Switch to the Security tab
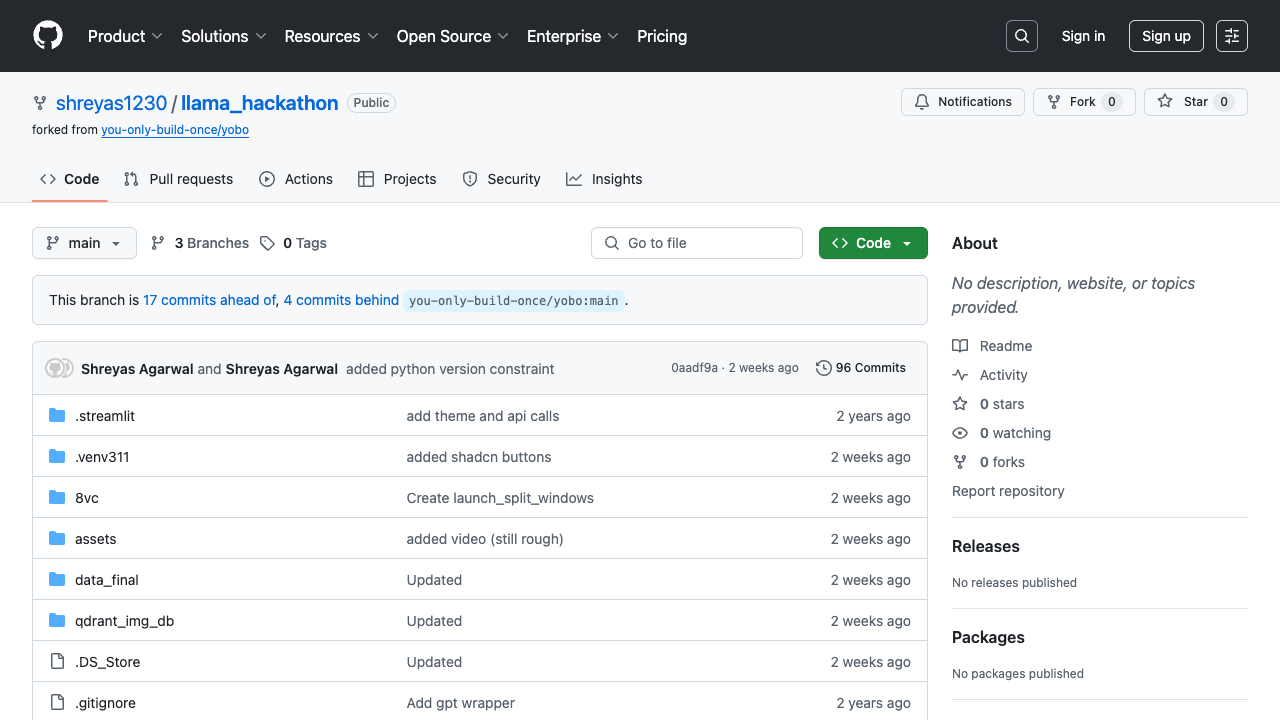 [502, 179]
